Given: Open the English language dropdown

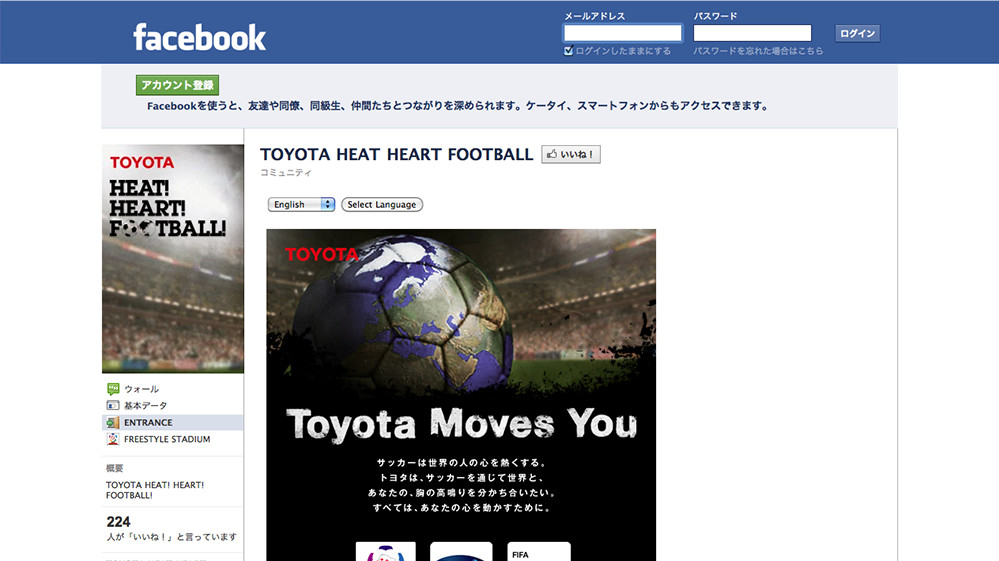Looking at the screenshot, I should pyautogui.click(x=301, y=204).
